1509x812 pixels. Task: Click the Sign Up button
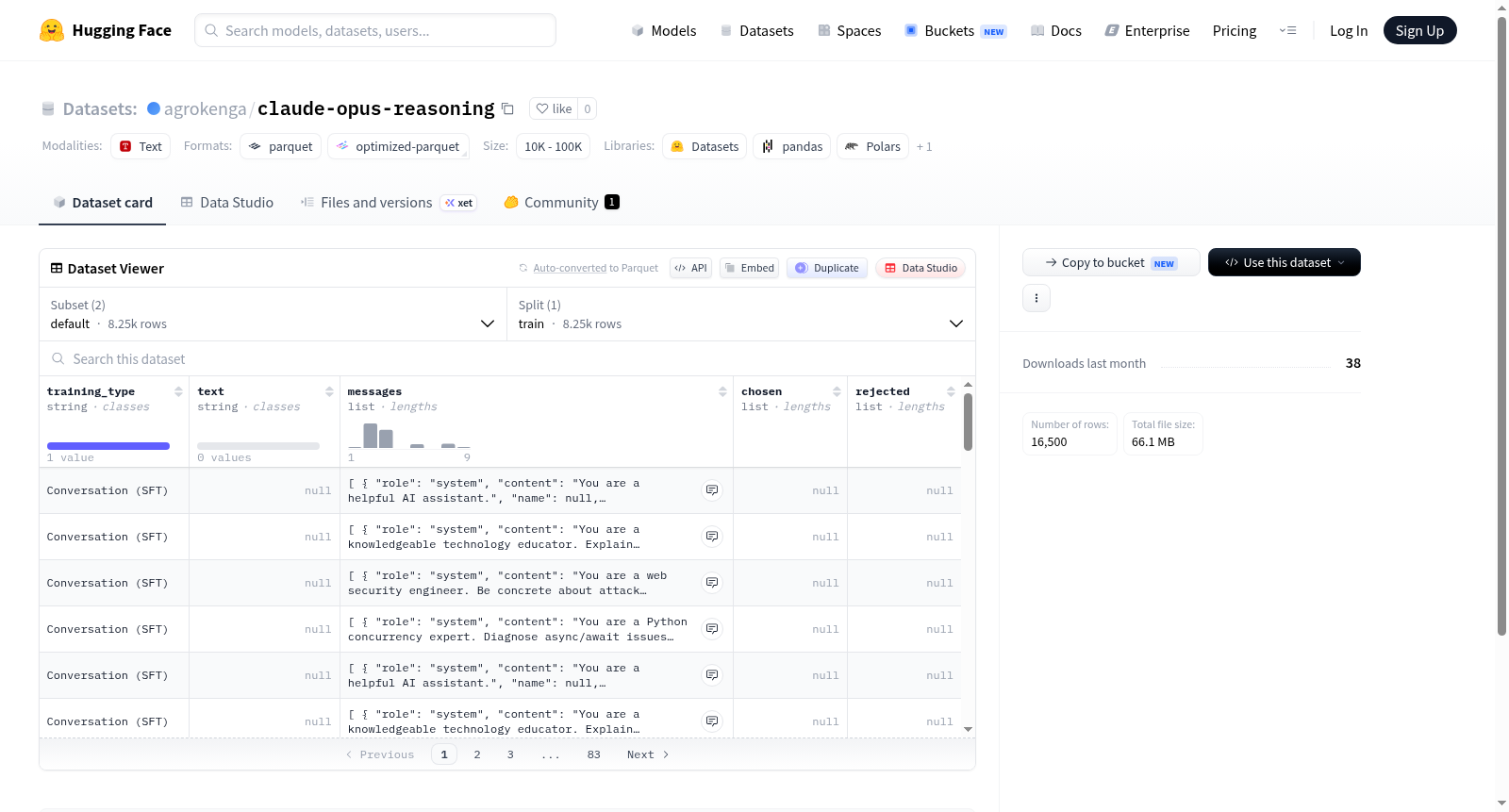pos(1419,30)
